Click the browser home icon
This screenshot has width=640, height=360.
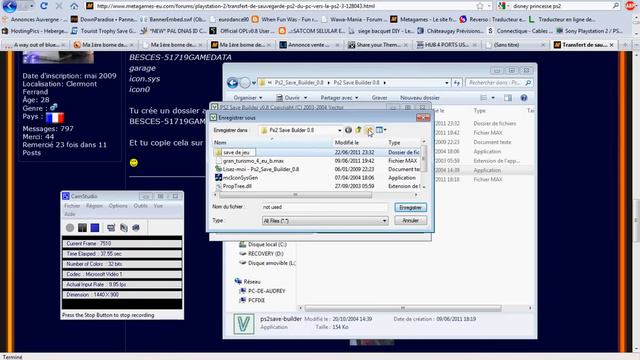tap(74, 6)
